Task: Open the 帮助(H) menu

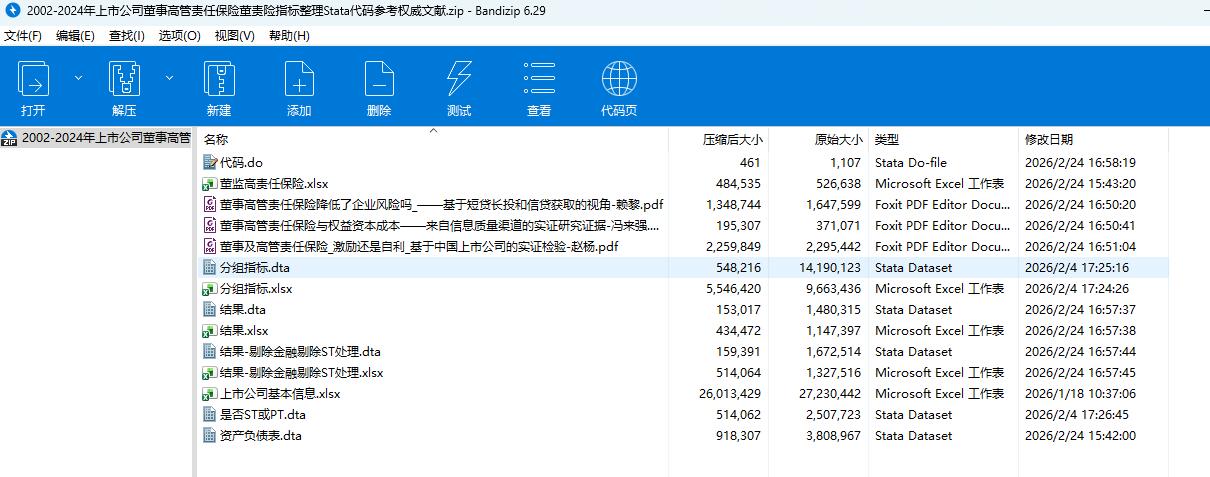Action: (x=289, y=36)
